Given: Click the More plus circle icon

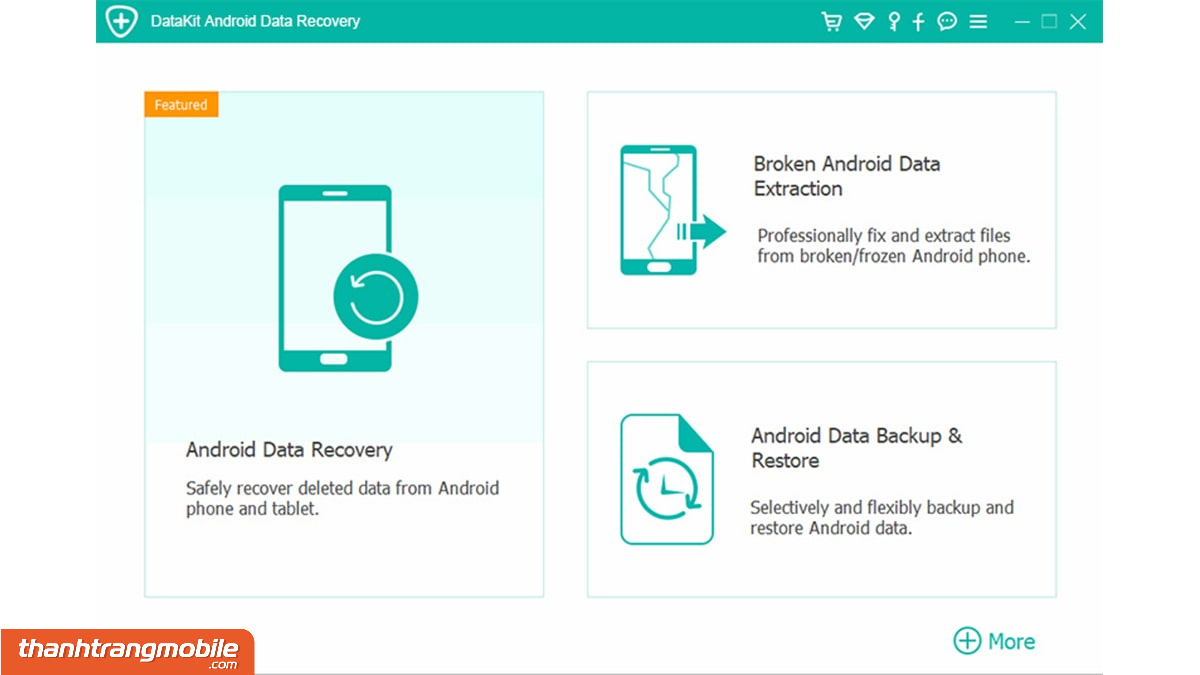Looking at the screenshot, I should (x=967, y=641).
